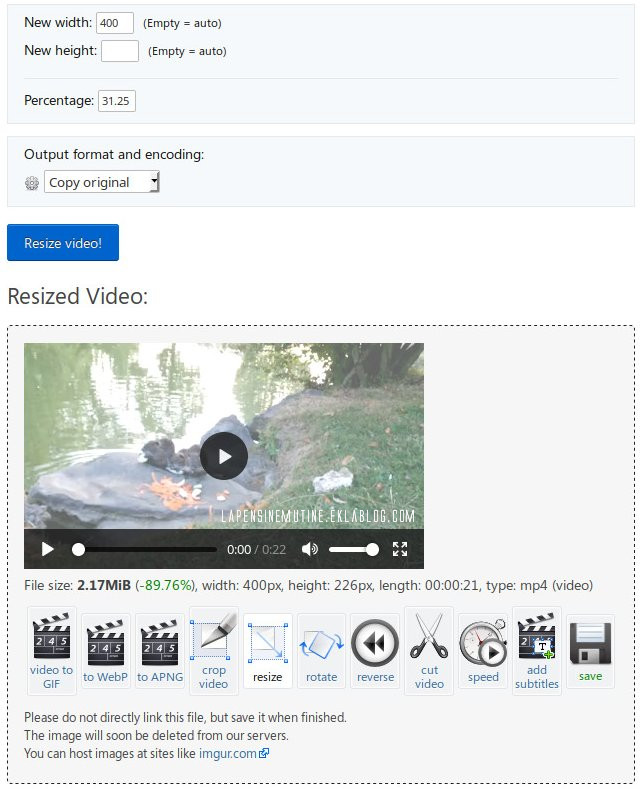
Task: Click the reverse video icon
Action: point(375,652)
